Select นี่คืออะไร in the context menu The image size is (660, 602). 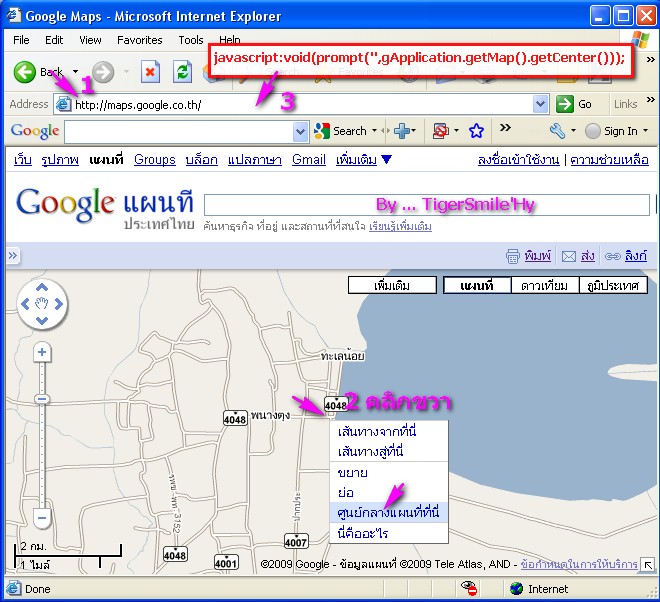pyautogui.click(x=389, y=533)
